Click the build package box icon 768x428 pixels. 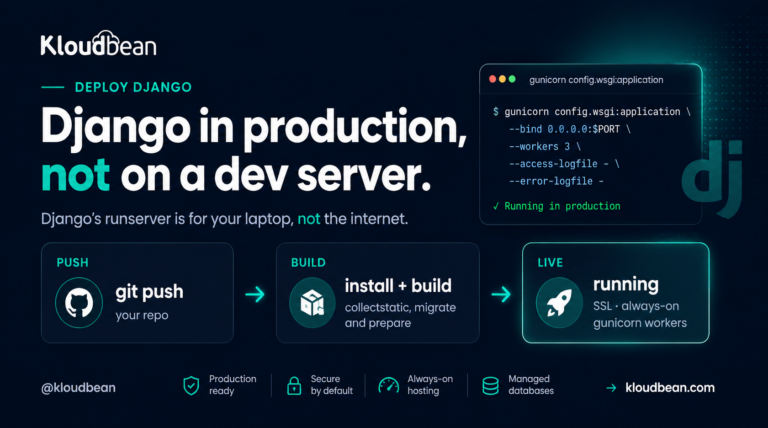click(312, 303)
